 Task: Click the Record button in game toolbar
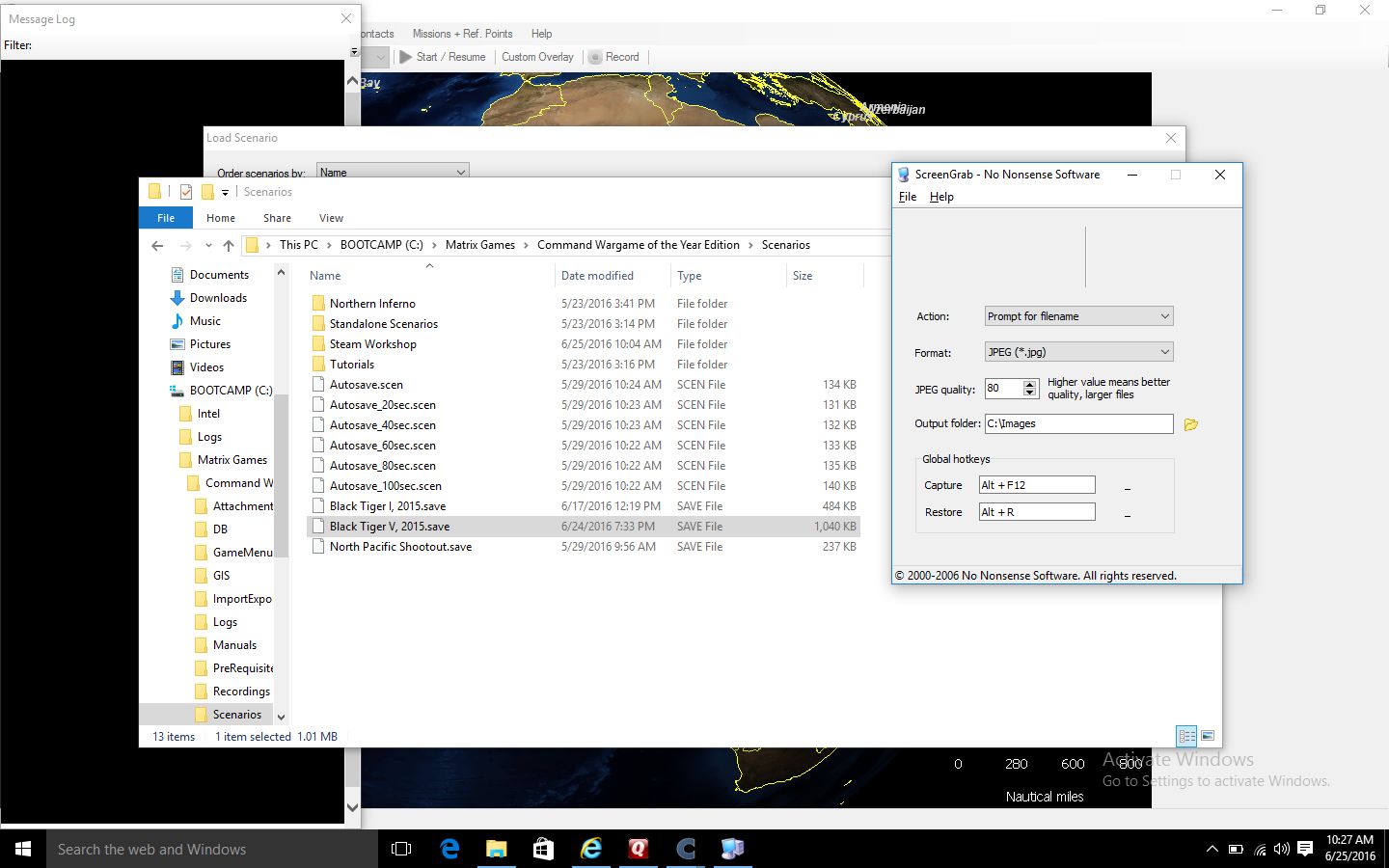(x=614, y=57)
